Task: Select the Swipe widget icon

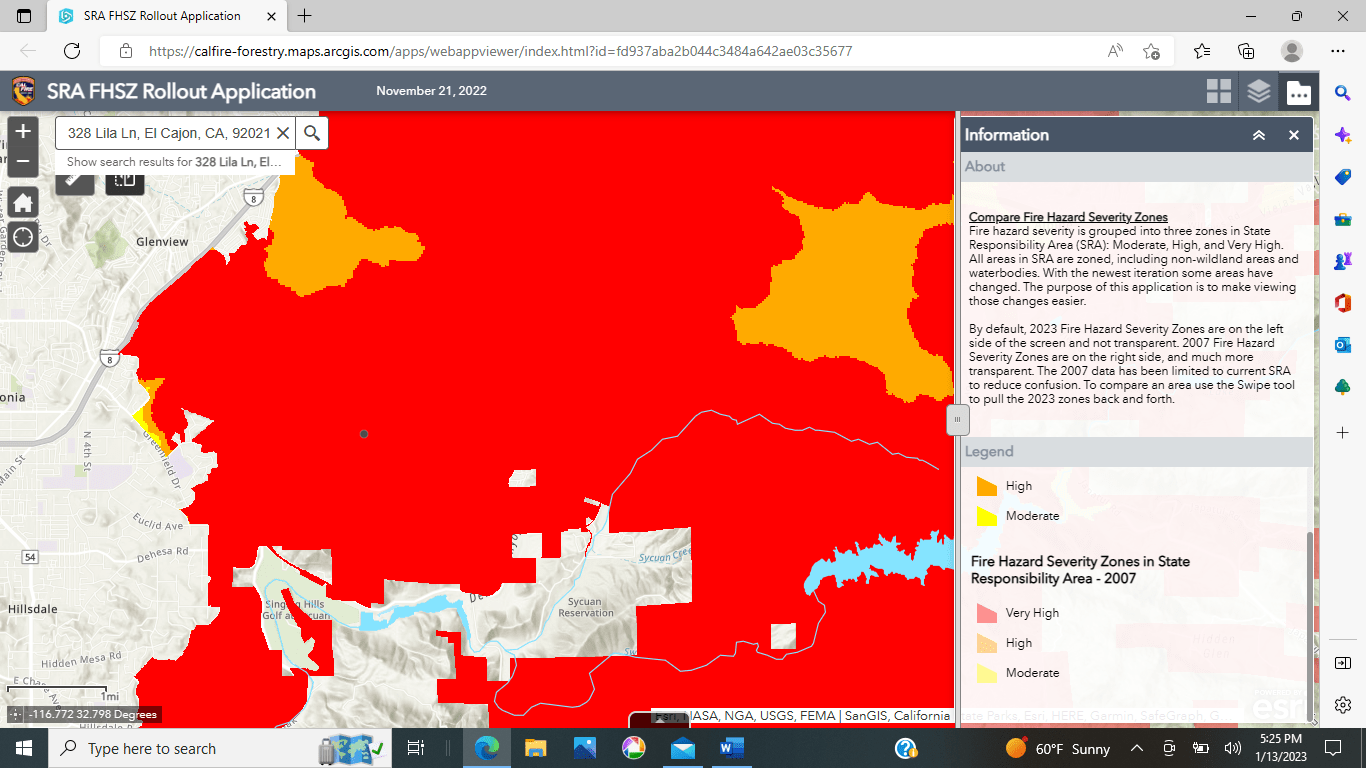Action: [124, 182]
